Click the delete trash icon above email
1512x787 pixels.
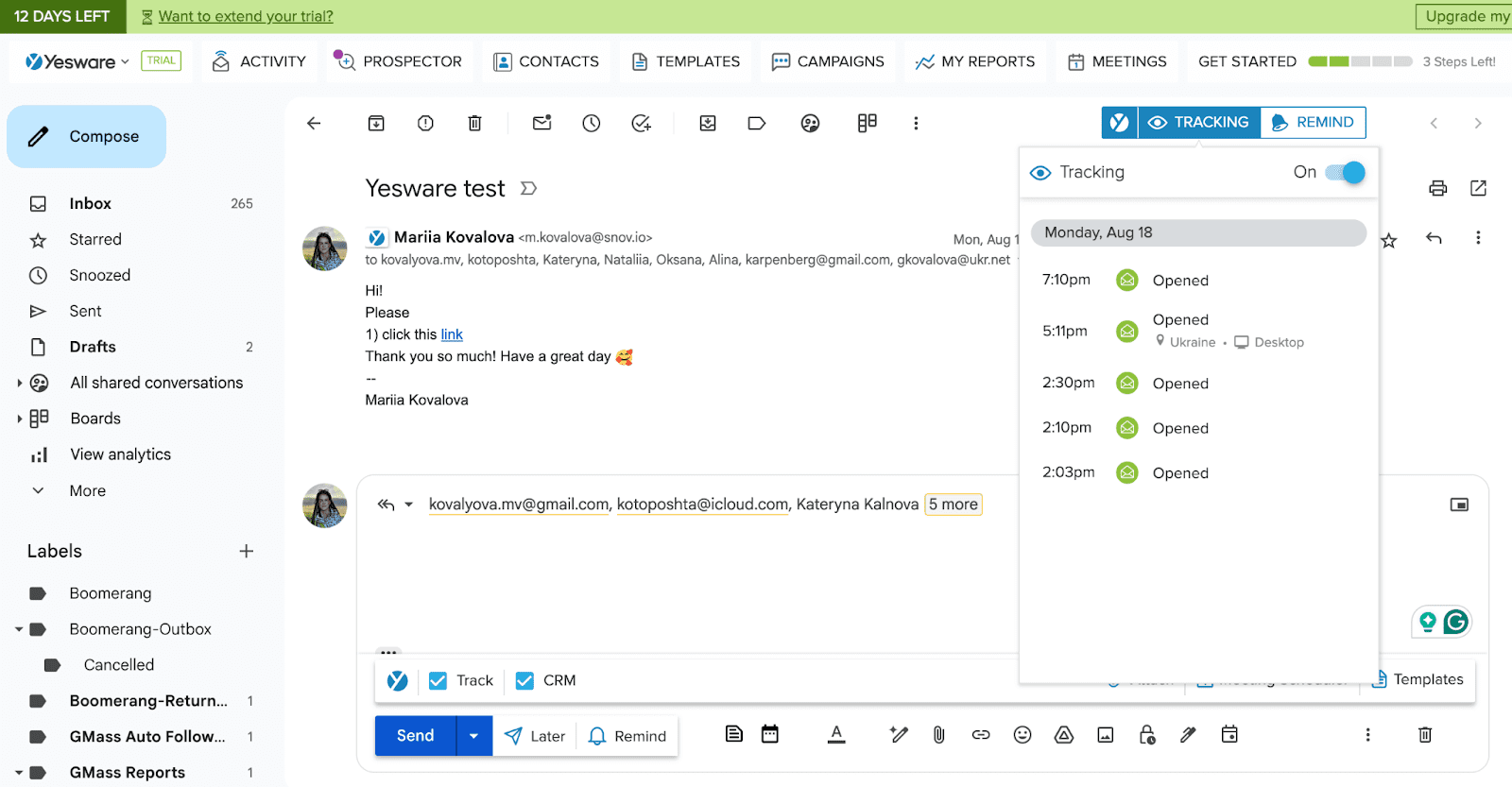tap(474, 123)
